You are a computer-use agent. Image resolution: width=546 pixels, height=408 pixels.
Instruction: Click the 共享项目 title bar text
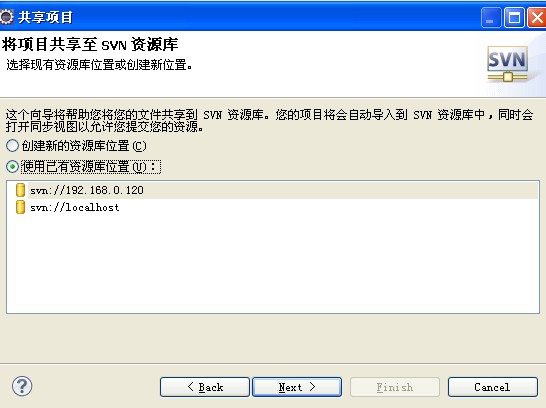(45, 17)
